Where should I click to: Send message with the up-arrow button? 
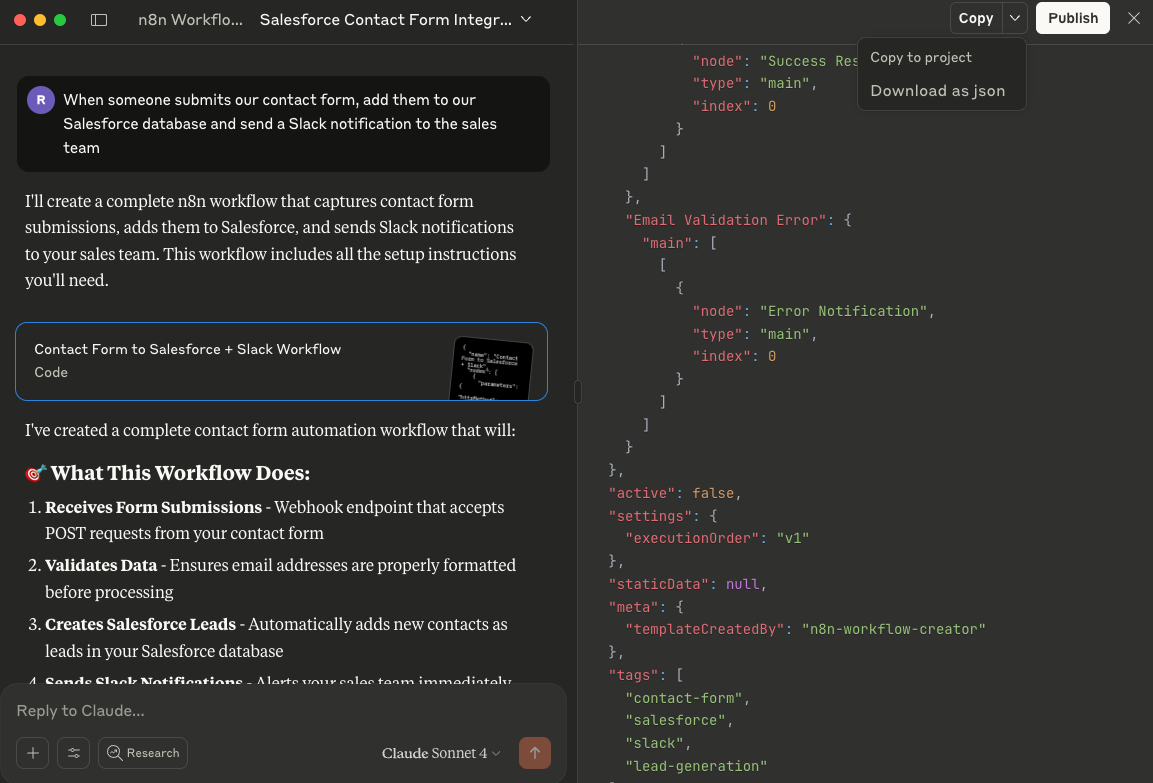[535, 753]
